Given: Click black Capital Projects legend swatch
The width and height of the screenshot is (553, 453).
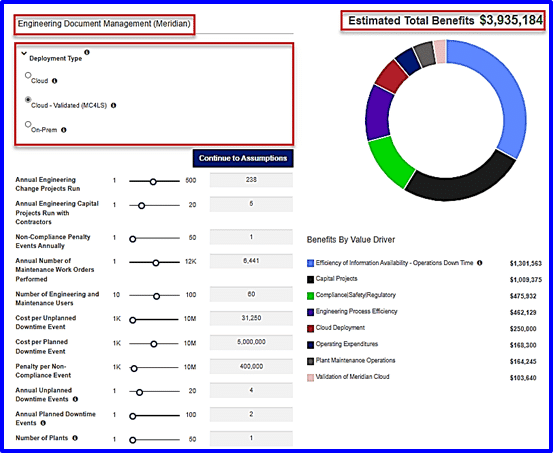Looking at the screenshot, I should (310, 279).
